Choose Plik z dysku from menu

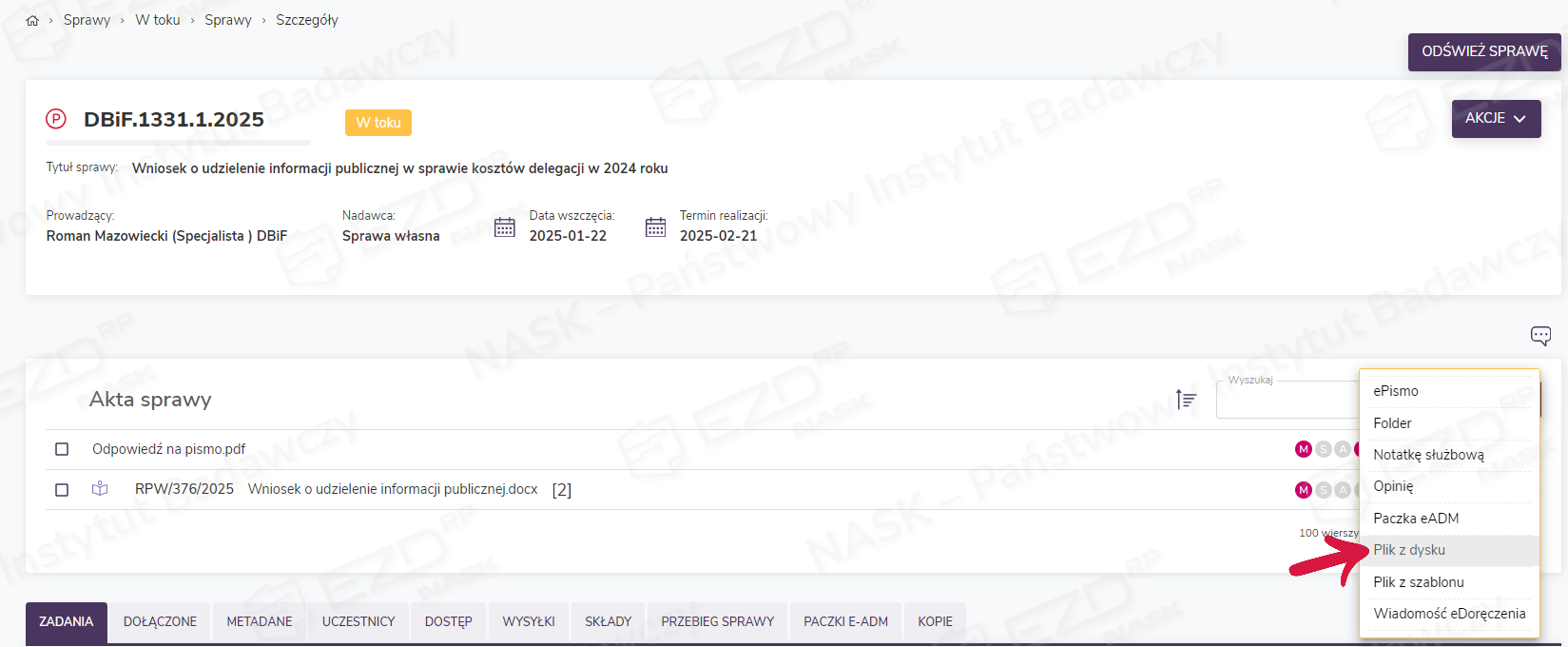1409,550
